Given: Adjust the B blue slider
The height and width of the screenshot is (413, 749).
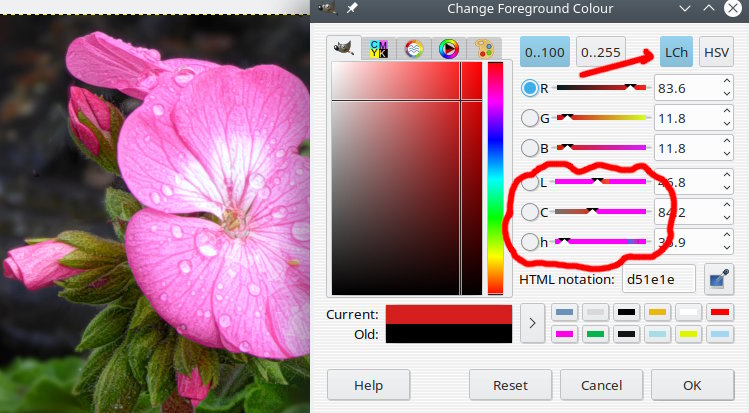Looking at the screenshot, I should click(x=601, y=148).
